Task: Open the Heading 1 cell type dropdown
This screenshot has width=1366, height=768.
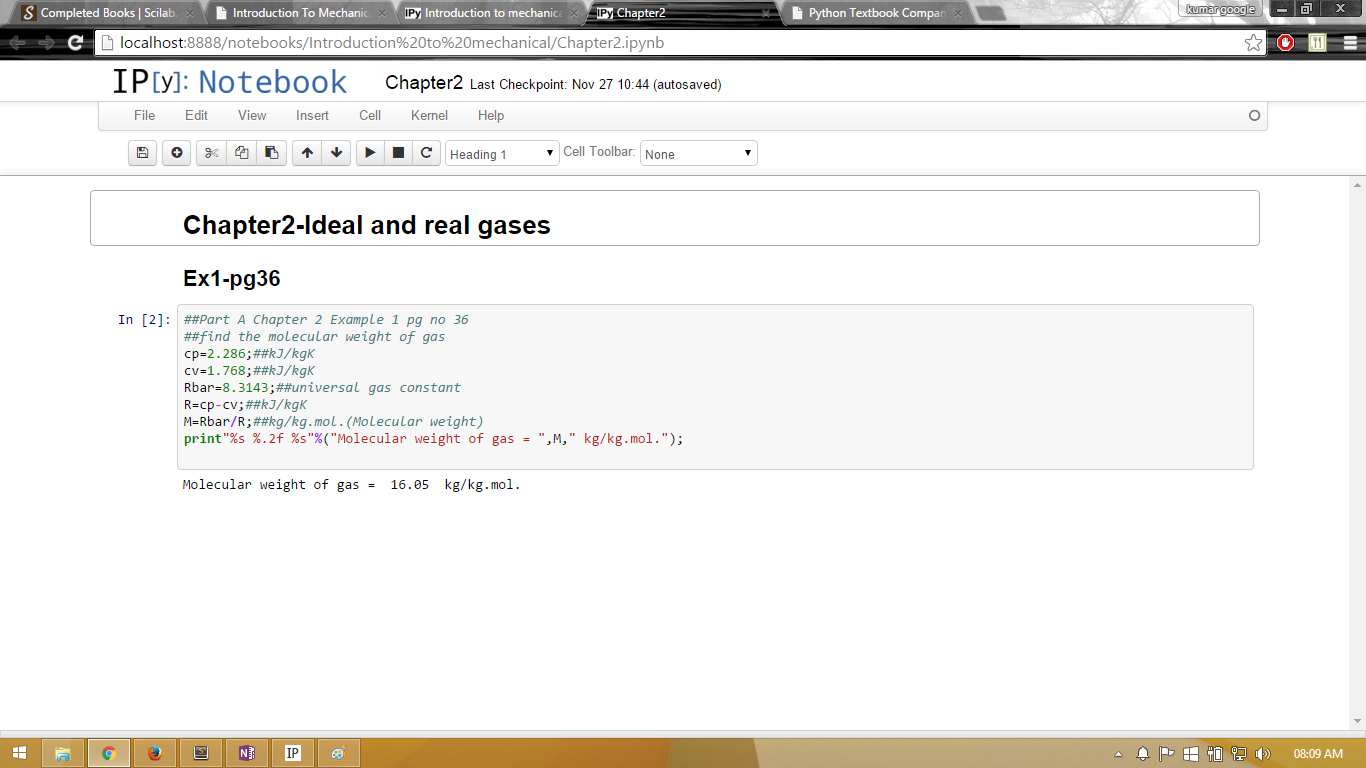Action: [x=502, y=154]
